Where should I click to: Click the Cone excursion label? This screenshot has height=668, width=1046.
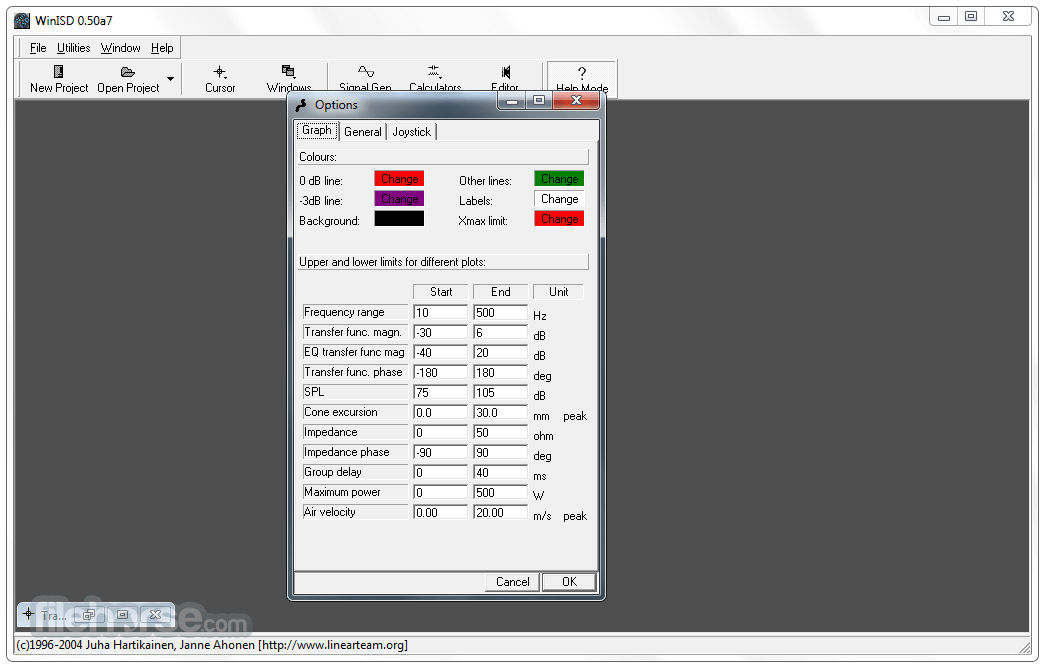(x=355, y=412)
